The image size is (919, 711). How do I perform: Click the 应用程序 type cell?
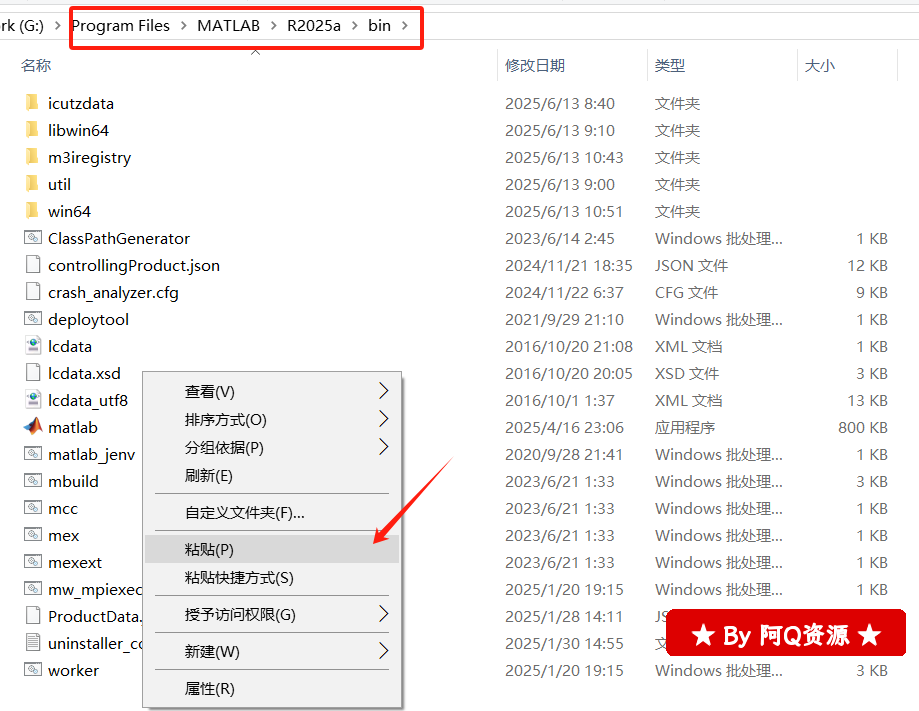coord(685,427)
